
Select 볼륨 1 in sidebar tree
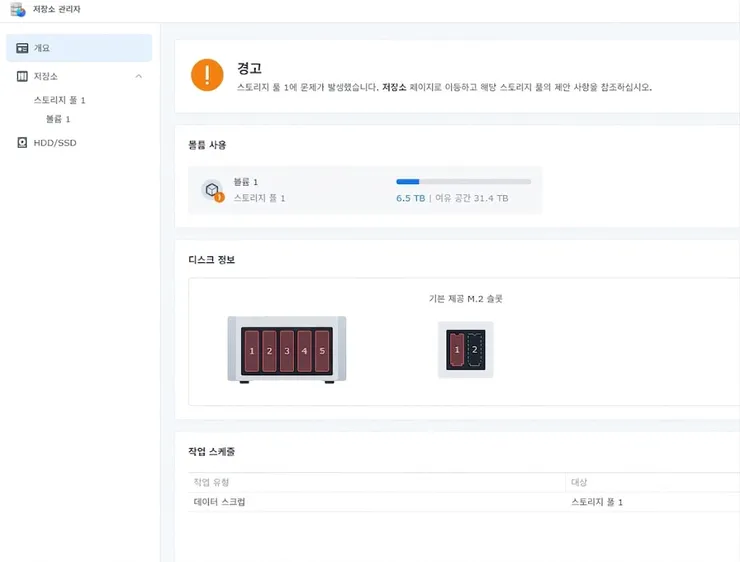point(58,119)
